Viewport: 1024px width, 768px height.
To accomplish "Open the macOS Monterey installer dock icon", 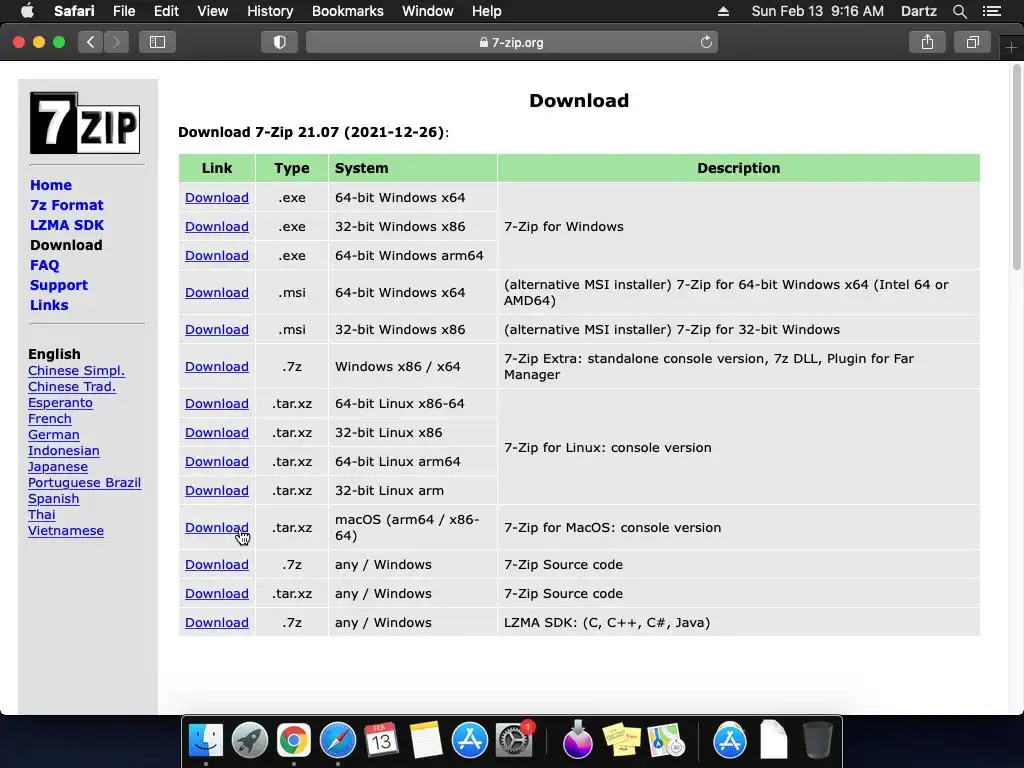I will click(x=577, y=740).
